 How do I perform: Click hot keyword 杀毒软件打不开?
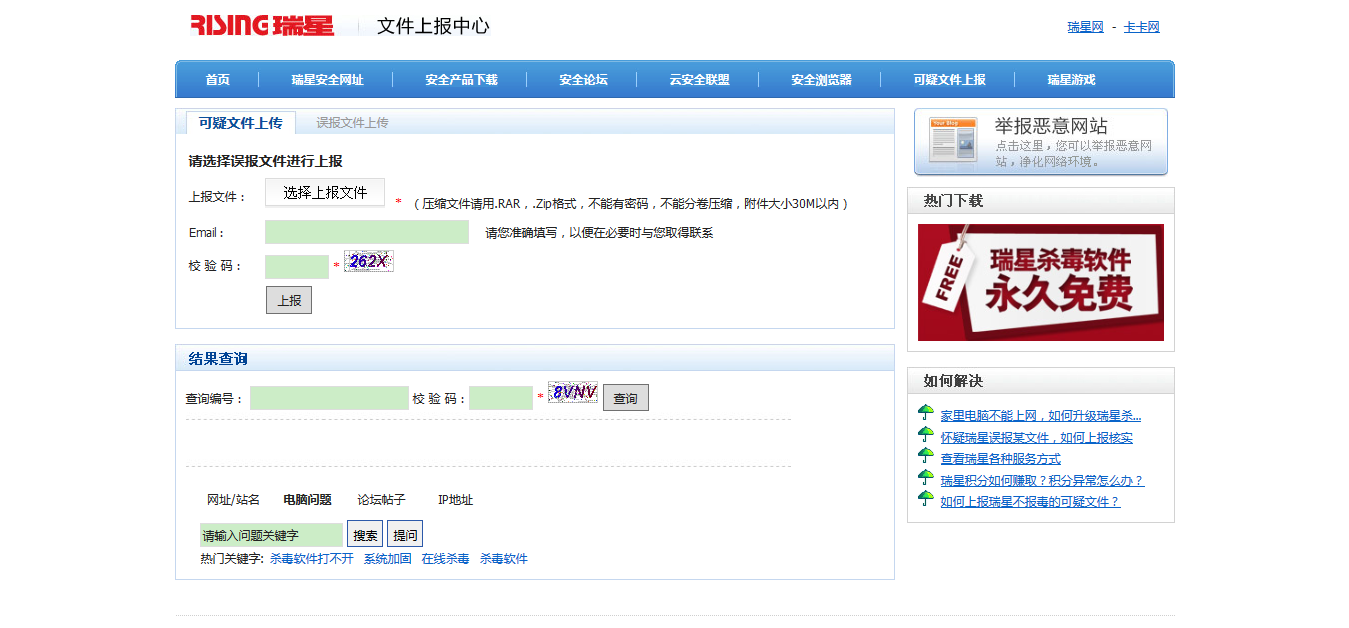pos(312,559)
